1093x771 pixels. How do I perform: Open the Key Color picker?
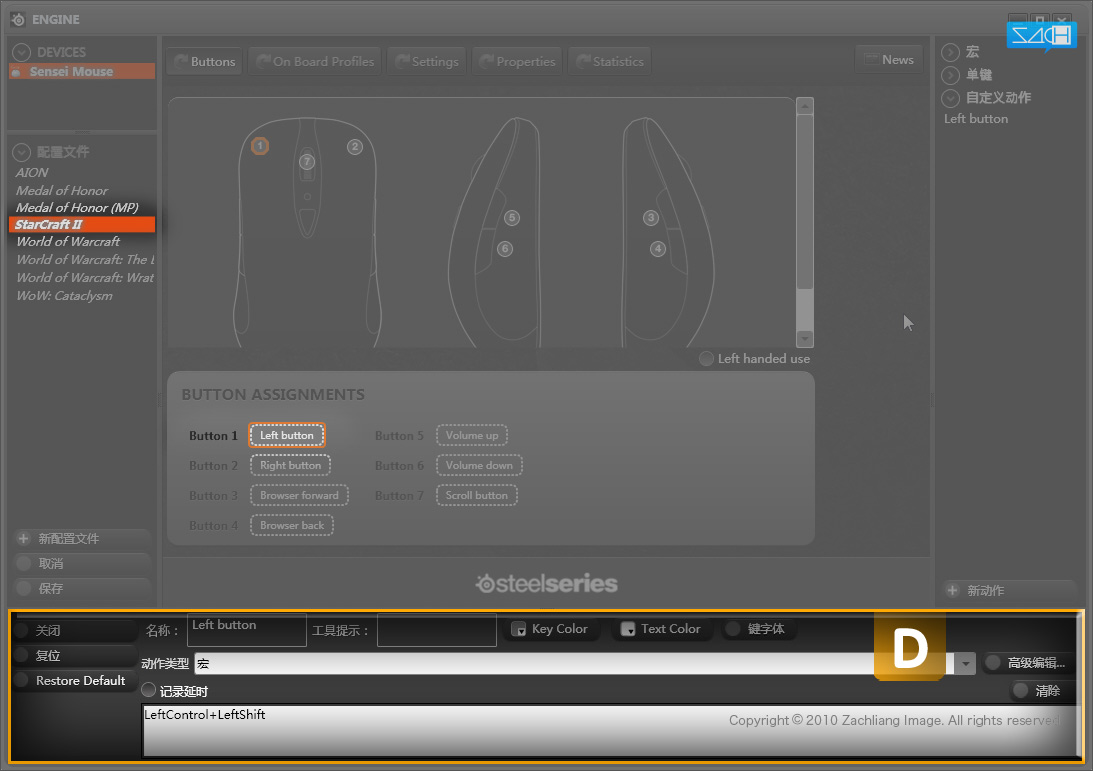550,629
